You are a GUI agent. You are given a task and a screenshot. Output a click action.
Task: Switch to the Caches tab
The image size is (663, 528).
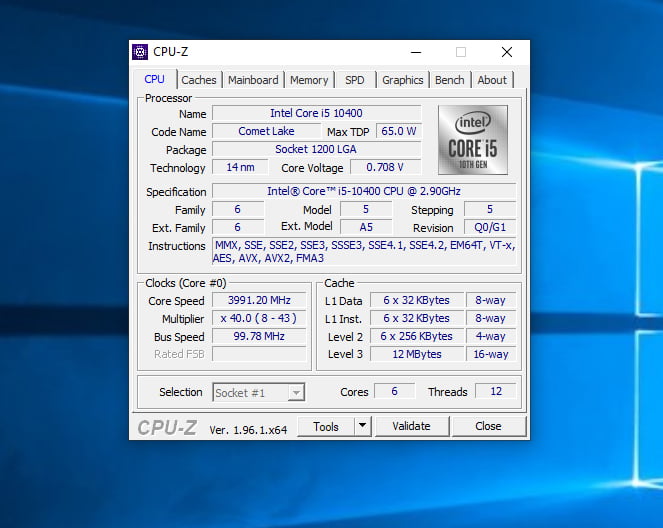pyautogui.click(x=199, y=80)
